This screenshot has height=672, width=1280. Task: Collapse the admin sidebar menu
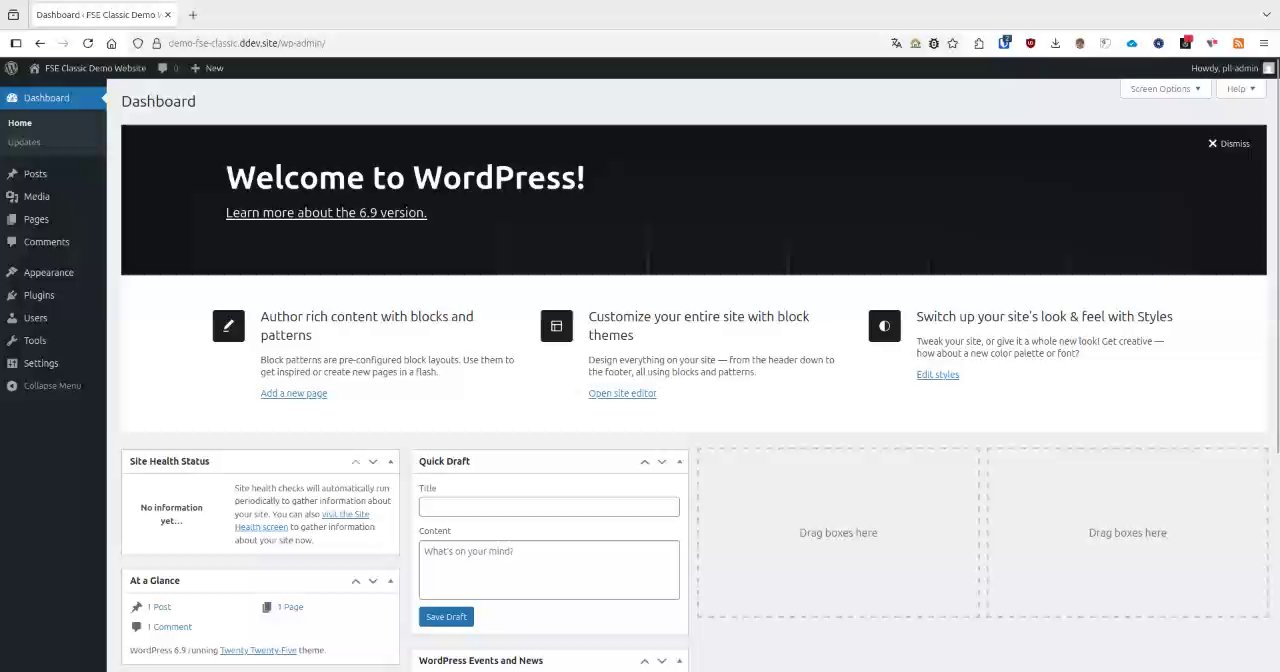click(53, 386)
